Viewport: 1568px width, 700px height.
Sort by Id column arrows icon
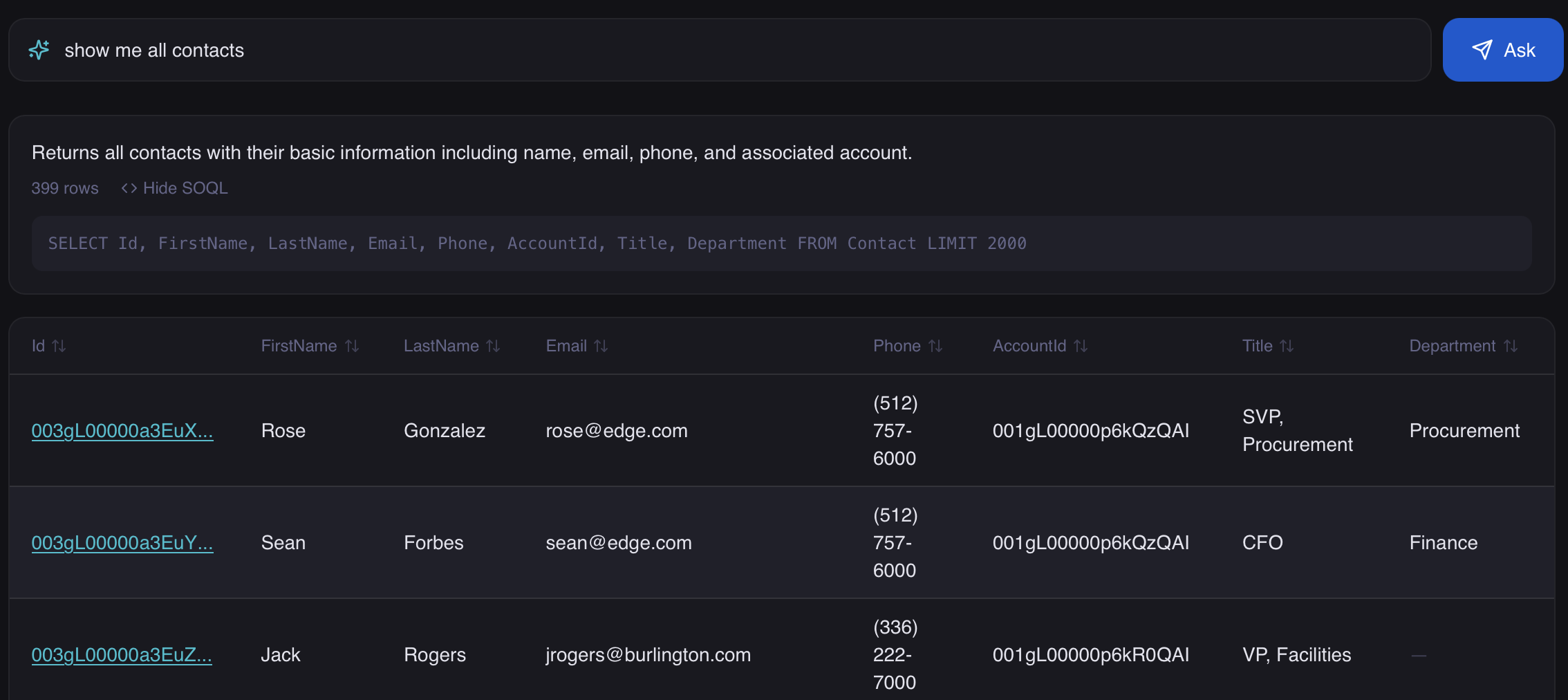[59, 346]
